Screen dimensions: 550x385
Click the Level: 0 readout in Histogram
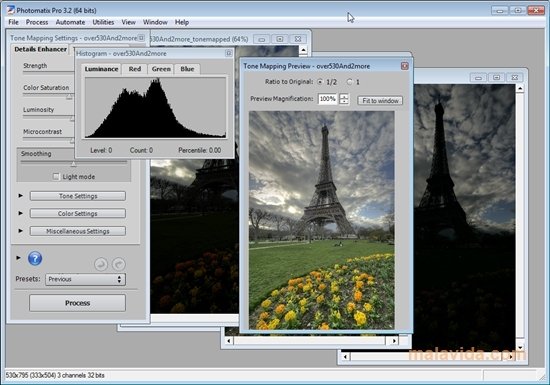point(101,150)
